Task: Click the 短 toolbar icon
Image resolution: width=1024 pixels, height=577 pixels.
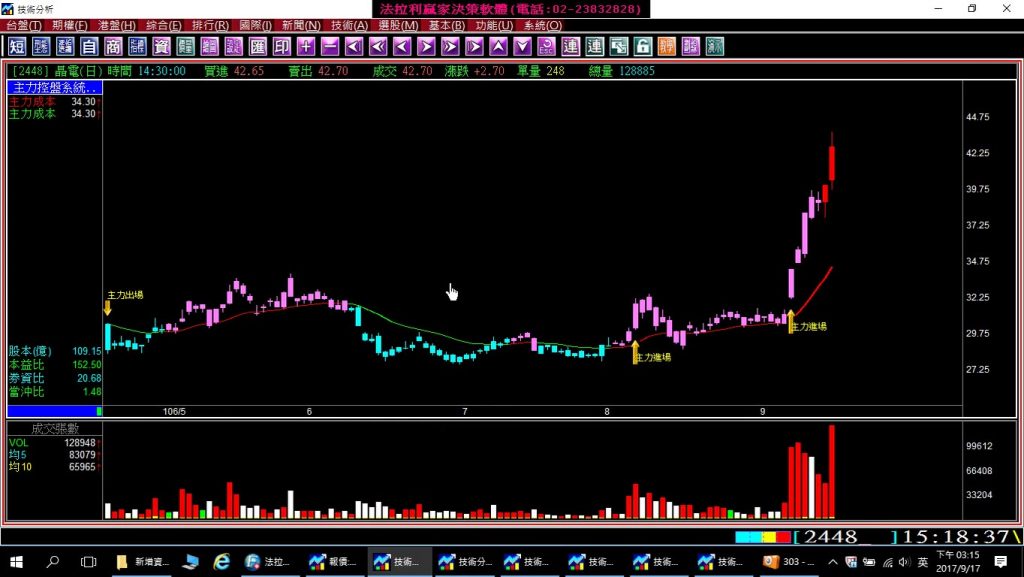Action: (17, 46)
